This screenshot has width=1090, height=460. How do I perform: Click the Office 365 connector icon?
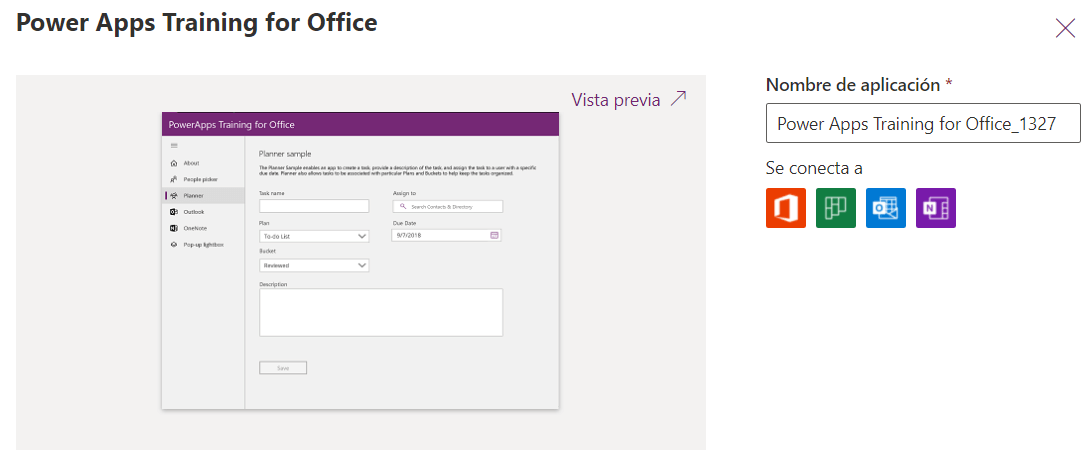pyautogui.click(x=786, y=208)
